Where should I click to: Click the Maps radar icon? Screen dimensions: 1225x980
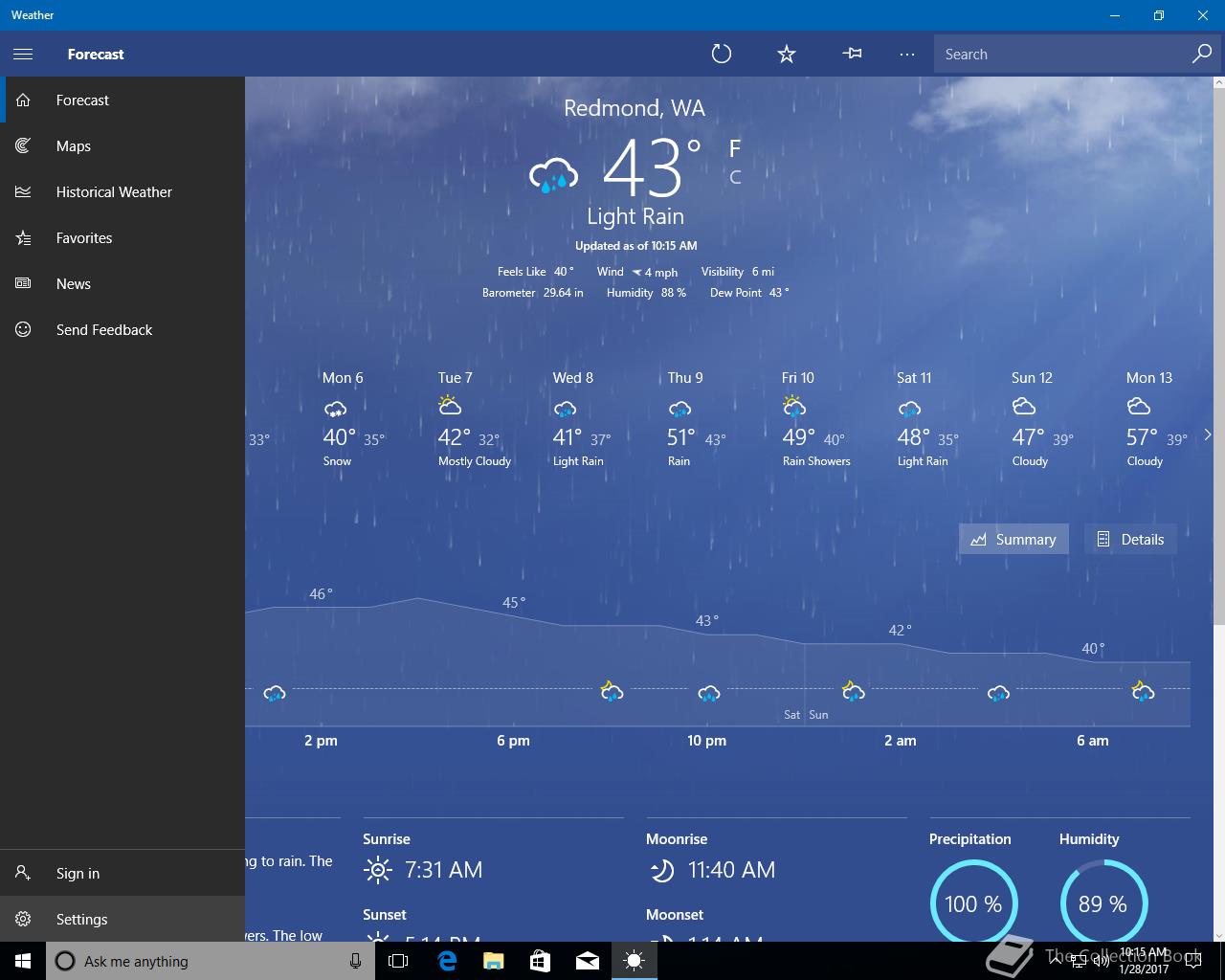23,145
